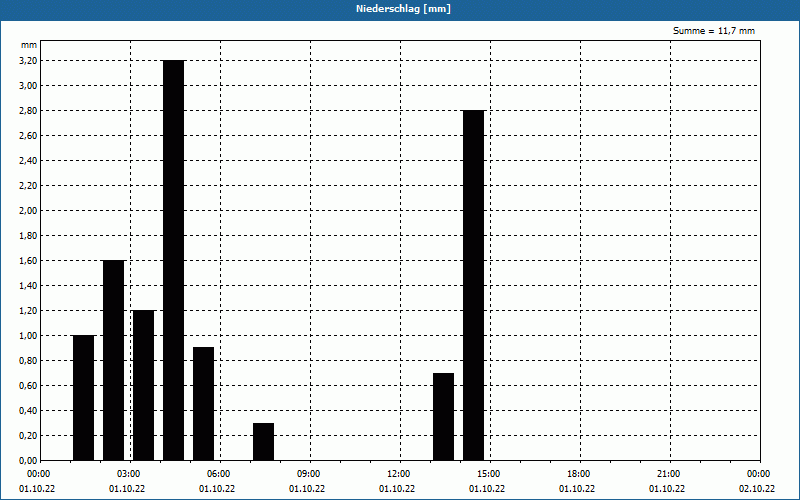Click the '15:00' time axis label

pyautogui.click(x=489, y=474)
